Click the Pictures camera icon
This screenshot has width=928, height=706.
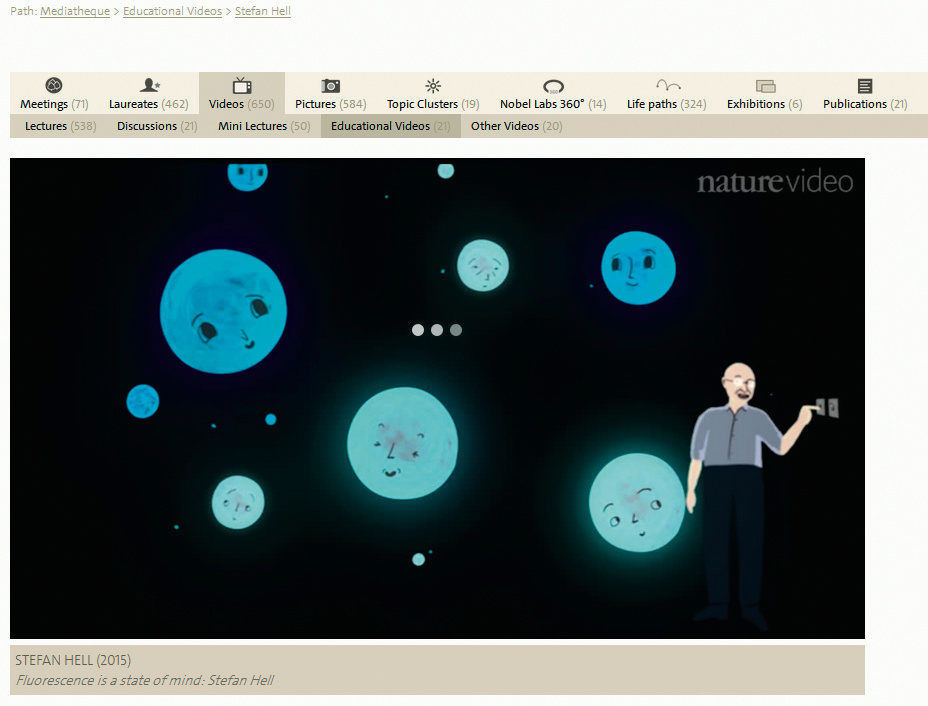click(x=330, y=86)
